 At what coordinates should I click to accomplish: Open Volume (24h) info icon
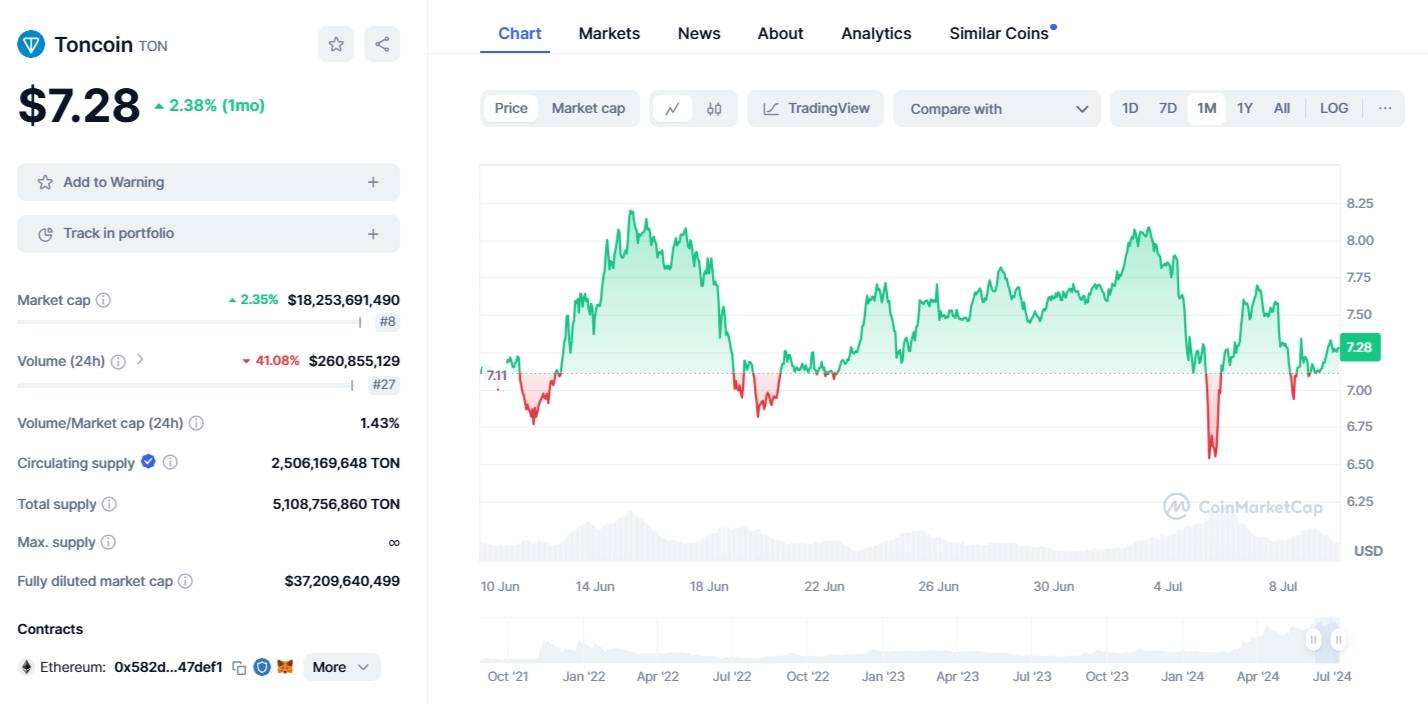(118, 361)
